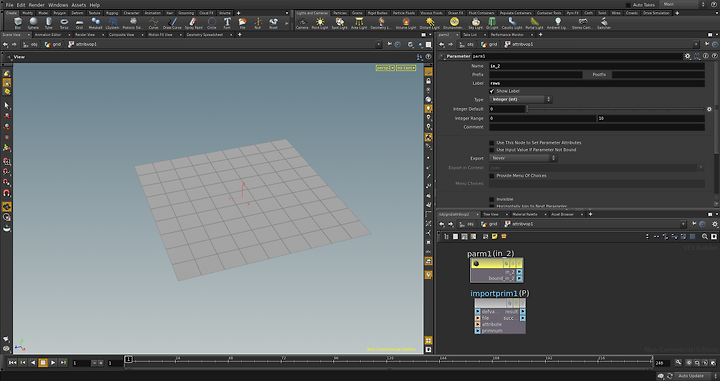The image size is (720, 381).
Task: Select the Spray Paint shelf tool
Action: click(x=193, y=23)
